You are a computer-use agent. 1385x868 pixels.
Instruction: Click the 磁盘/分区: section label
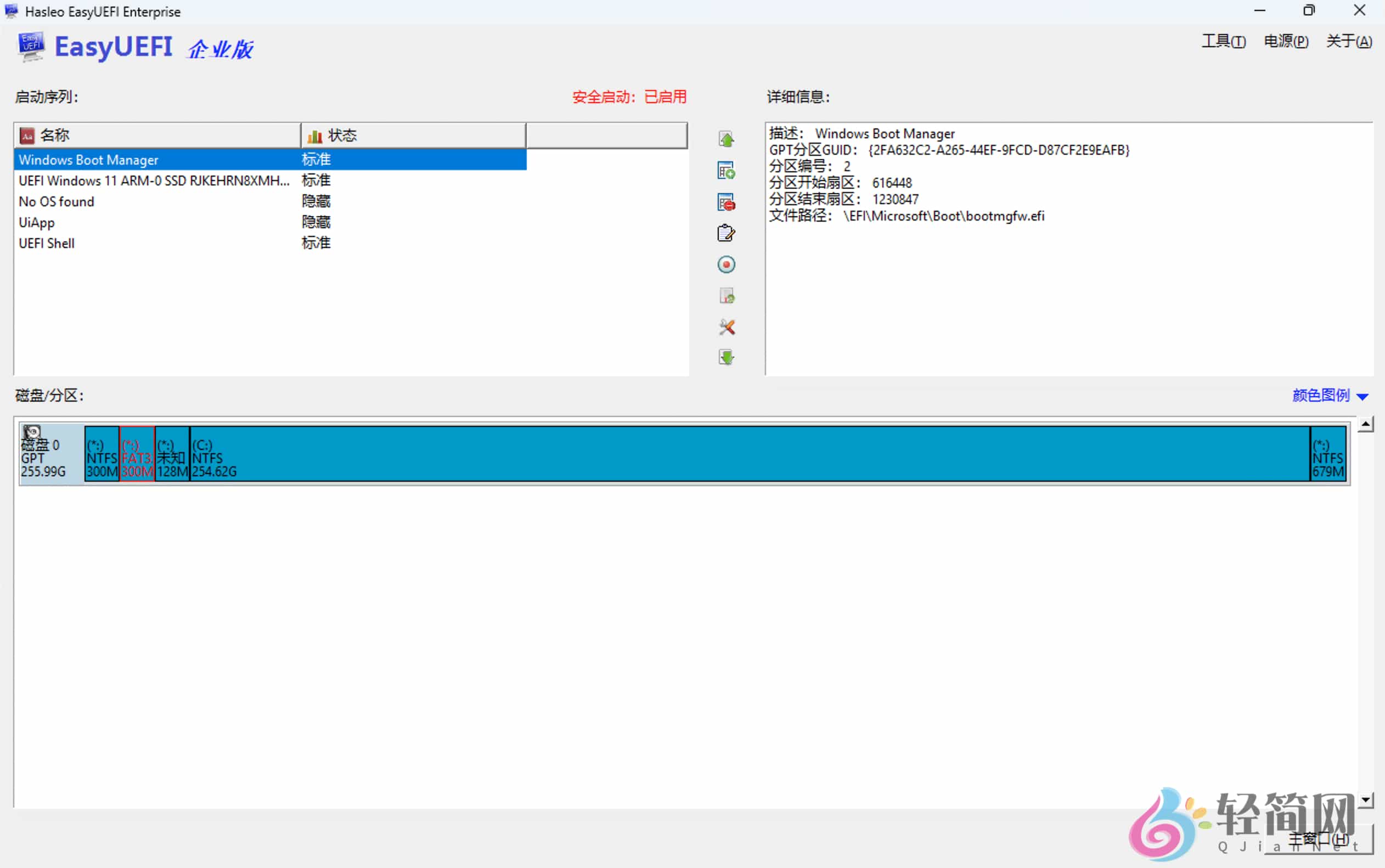[x=49, y=396]
